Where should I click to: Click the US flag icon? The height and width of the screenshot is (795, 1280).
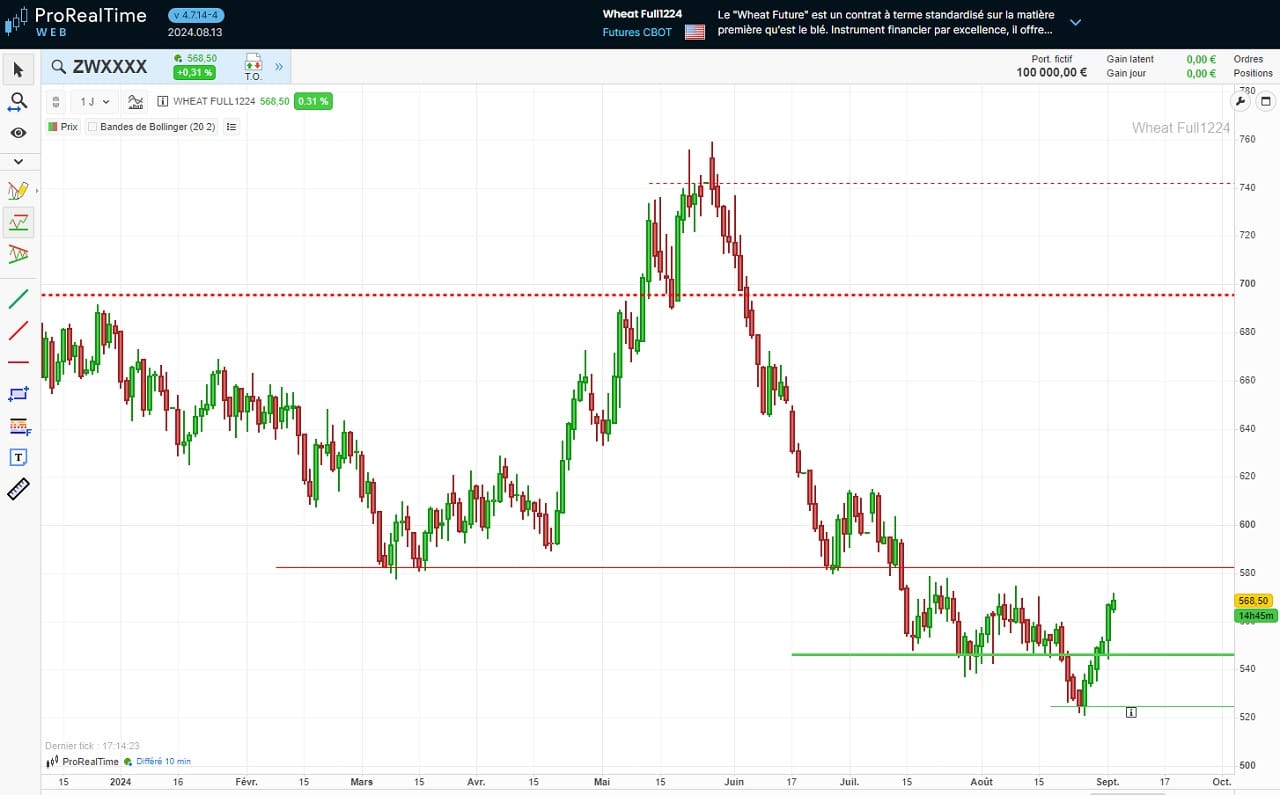[x=695, y=32]
